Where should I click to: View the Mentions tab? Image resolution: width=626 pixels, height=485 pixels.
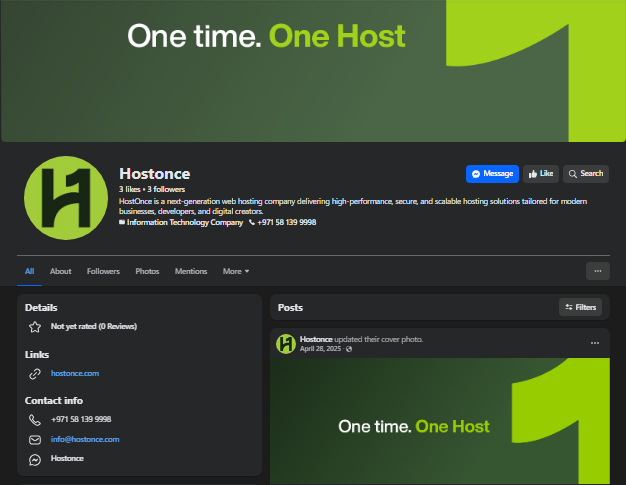click(191, 271)
